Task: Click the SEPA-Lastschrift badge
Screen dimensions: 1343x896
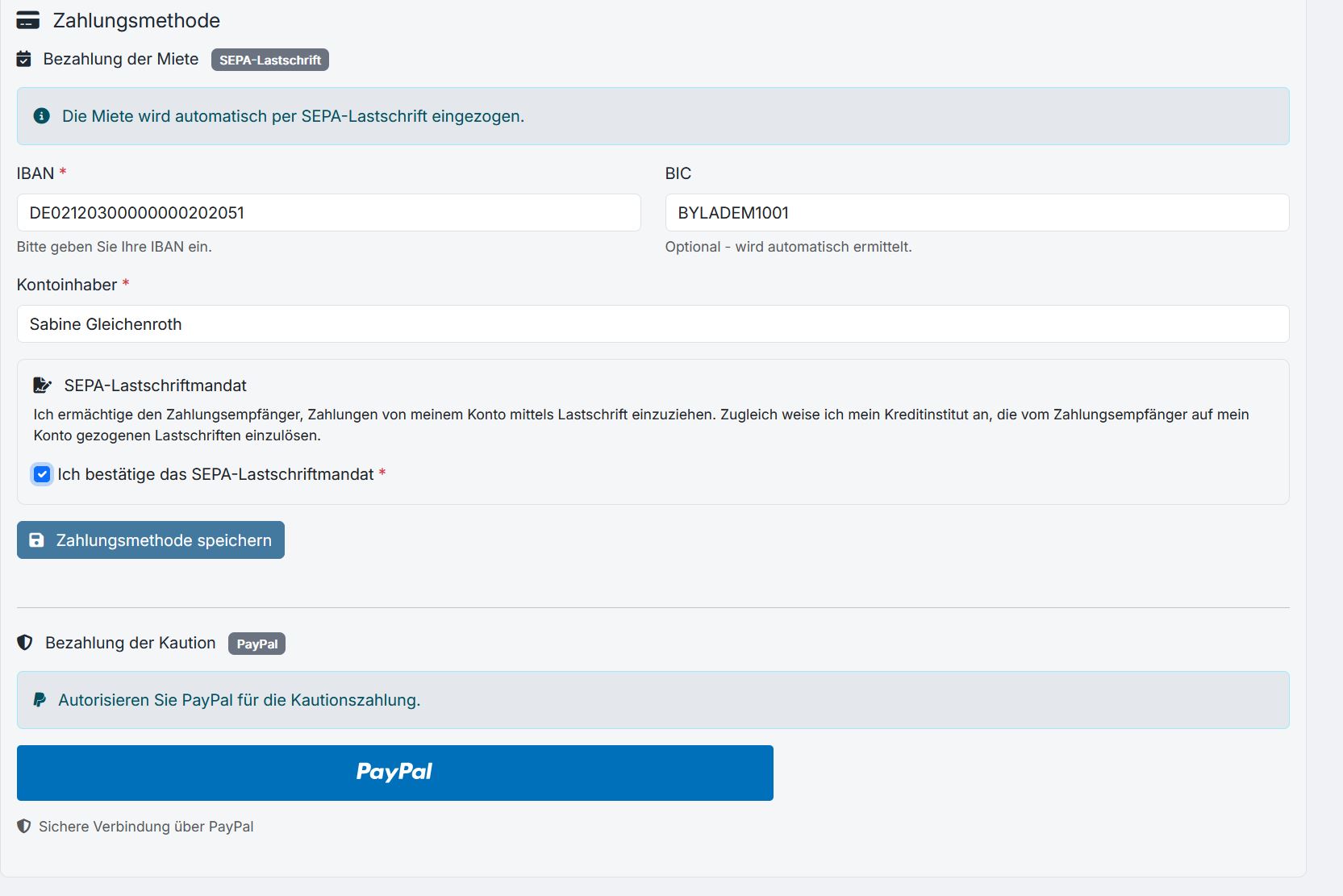Action: pos(269,60)
